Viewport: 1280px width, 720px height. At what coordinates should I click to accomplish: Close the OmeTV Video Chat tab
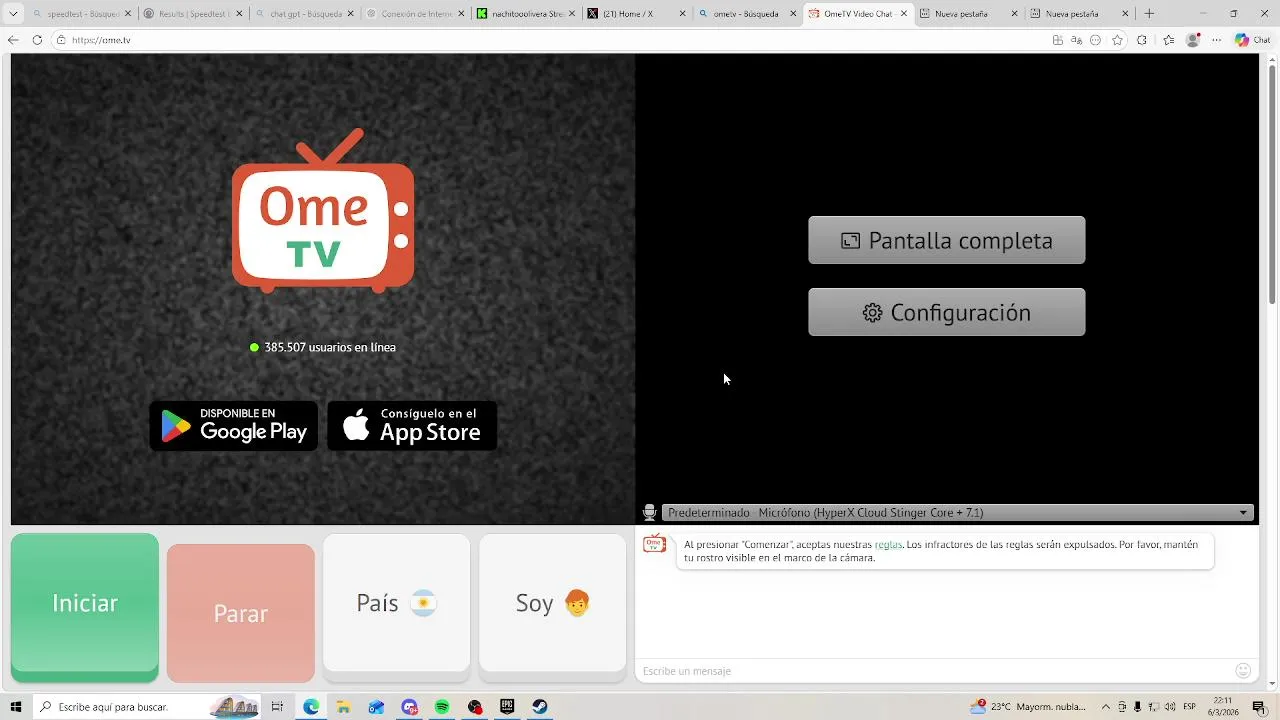tap(903, 14)
